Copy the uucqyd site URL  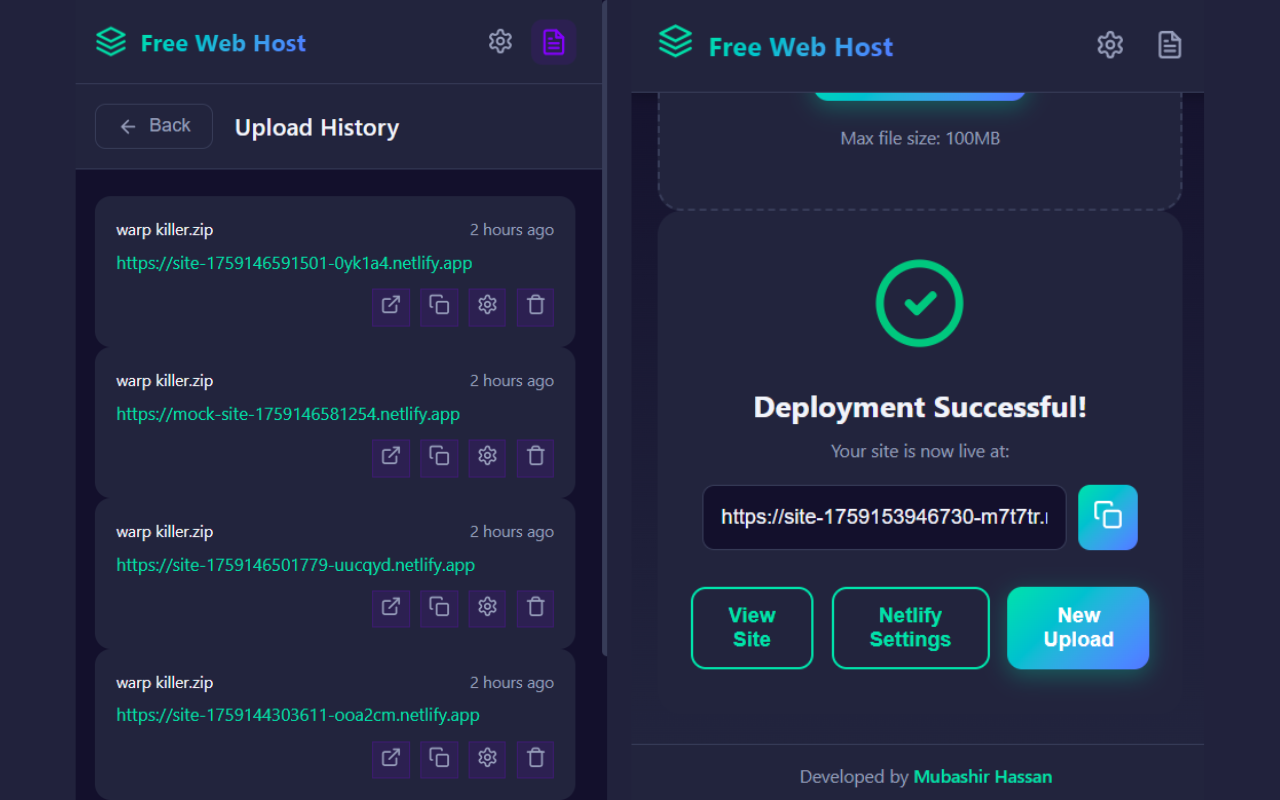(x=439, y=607)
